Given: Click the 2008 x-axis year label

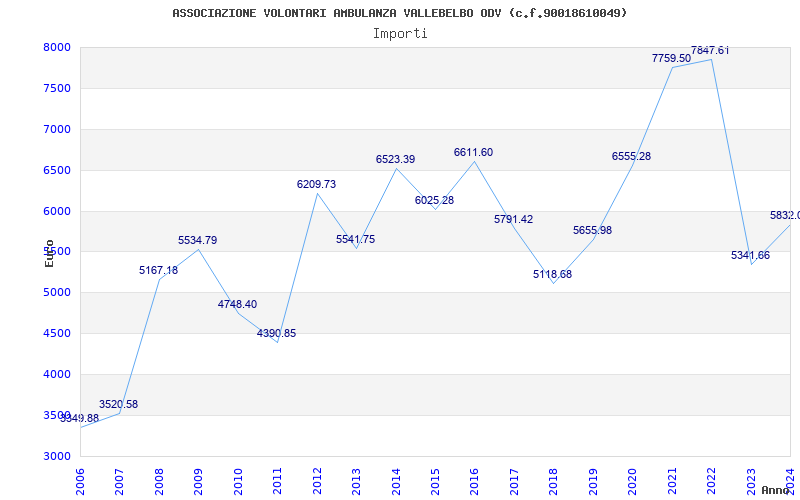Looking at the screenshot, I should coord(159,481).
